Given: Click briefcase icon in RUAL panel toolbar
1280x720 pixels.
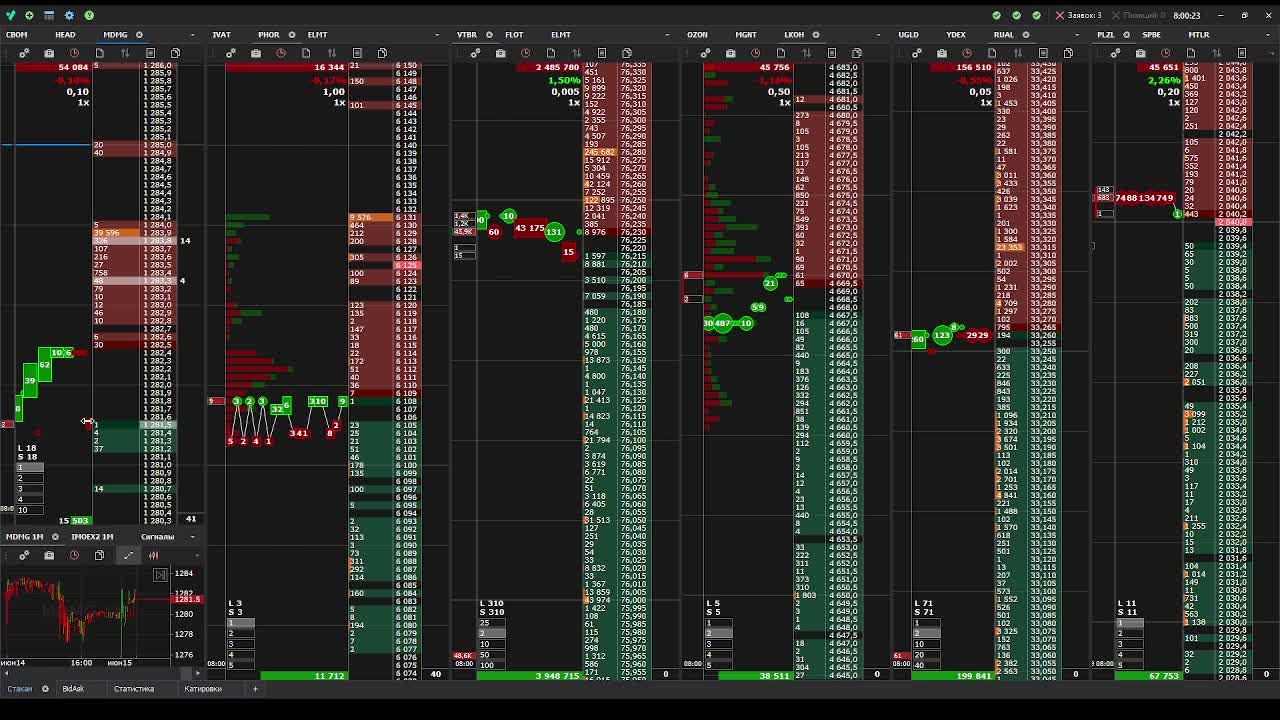Looking at the screenshot, I should tap(942, 53).
